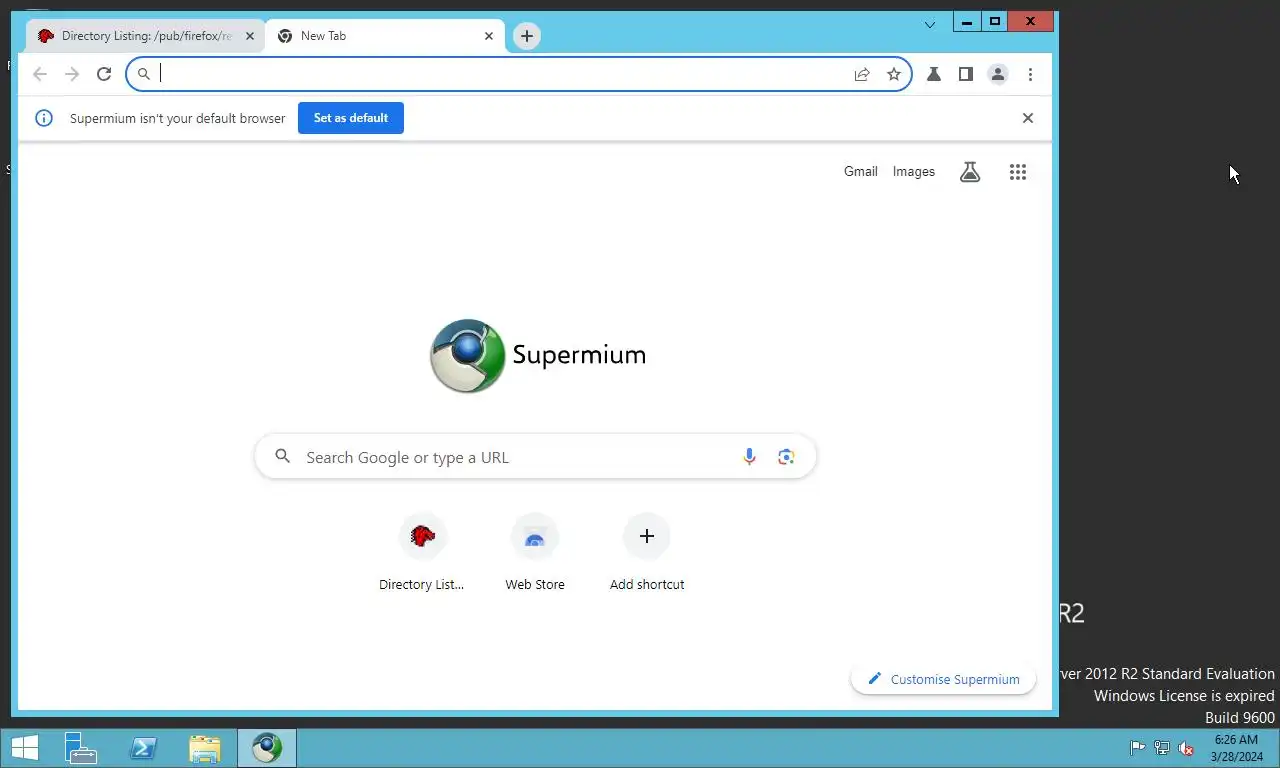Open the Gmail link
The height and width of the screenshot is (768, 1280).
(861, 172)
